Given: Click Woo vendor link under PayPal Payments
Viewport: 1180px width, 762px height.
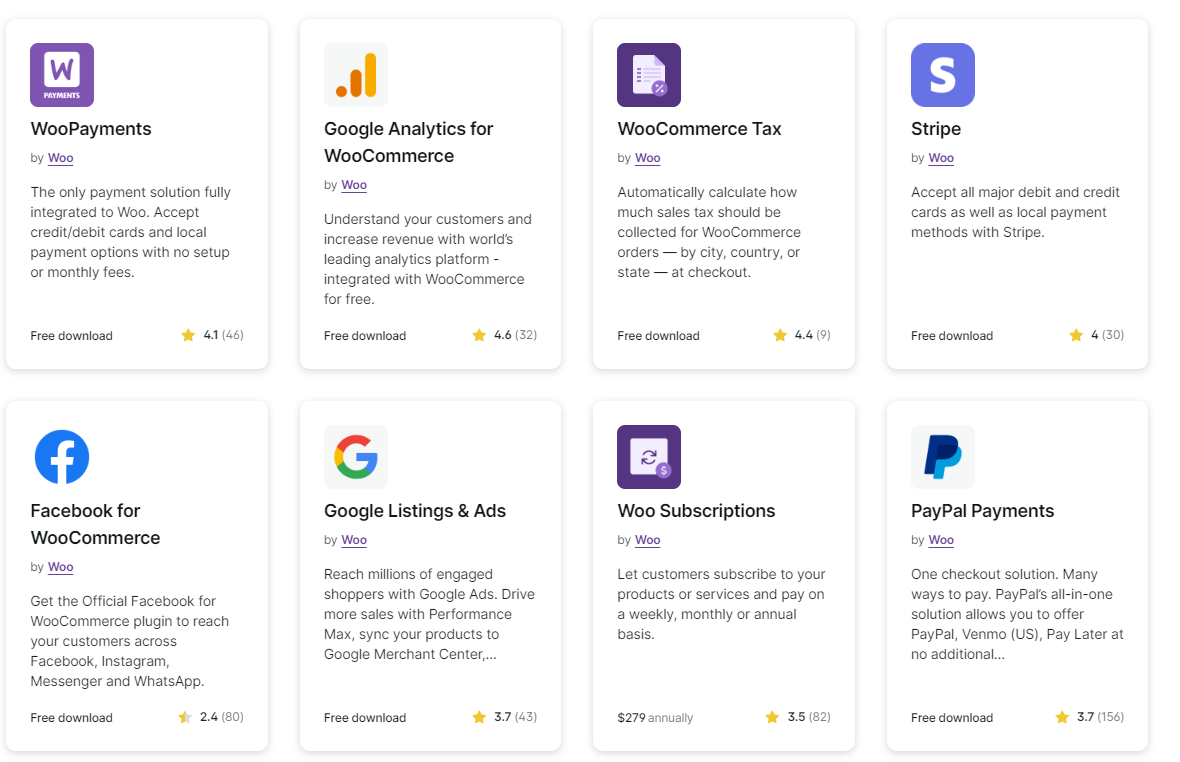Looking at the screenshot, I should [x=941, y=540].
